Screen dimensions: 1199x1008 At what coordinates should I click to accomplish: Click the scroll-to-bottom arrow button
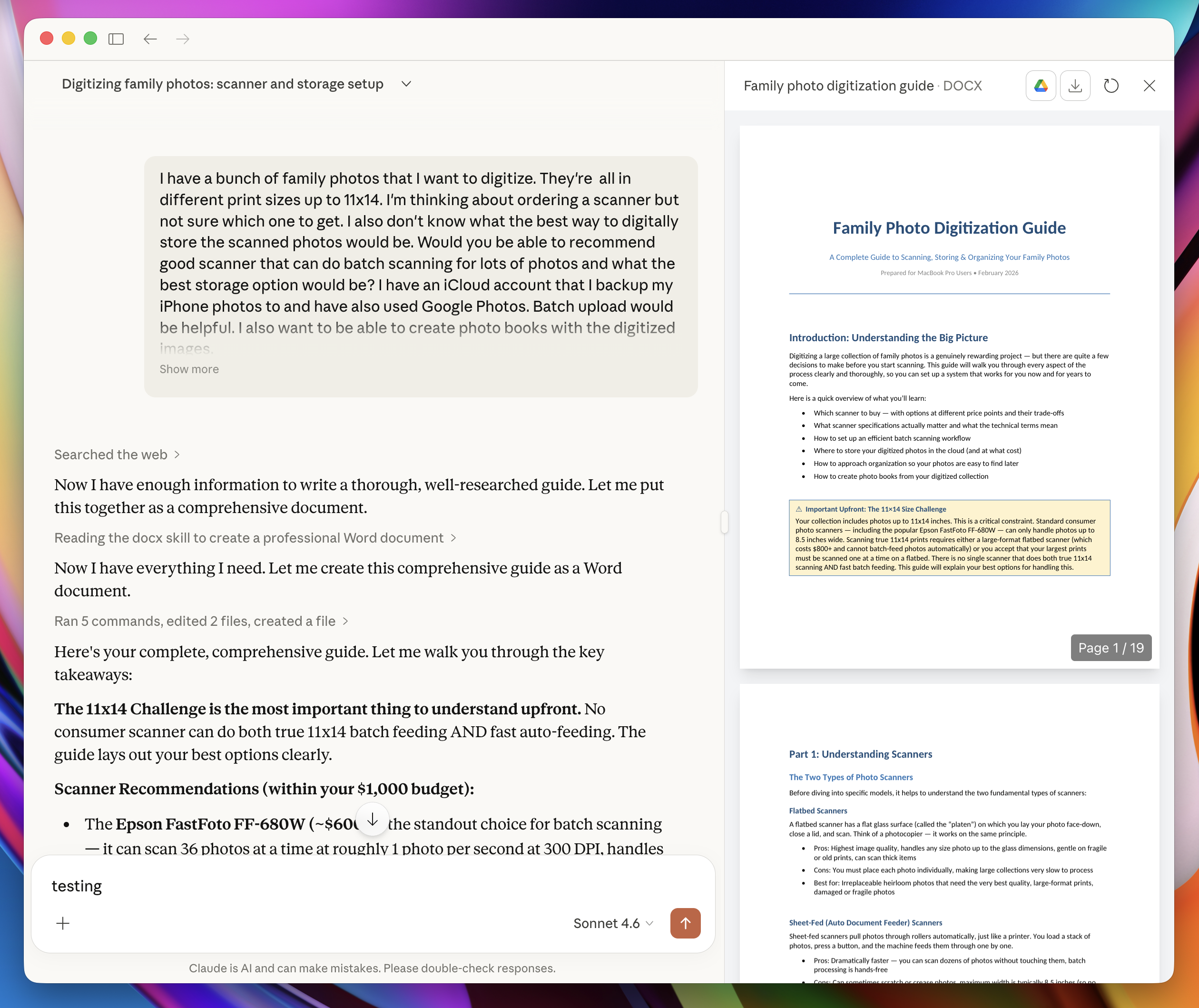[x=373, y=820]
